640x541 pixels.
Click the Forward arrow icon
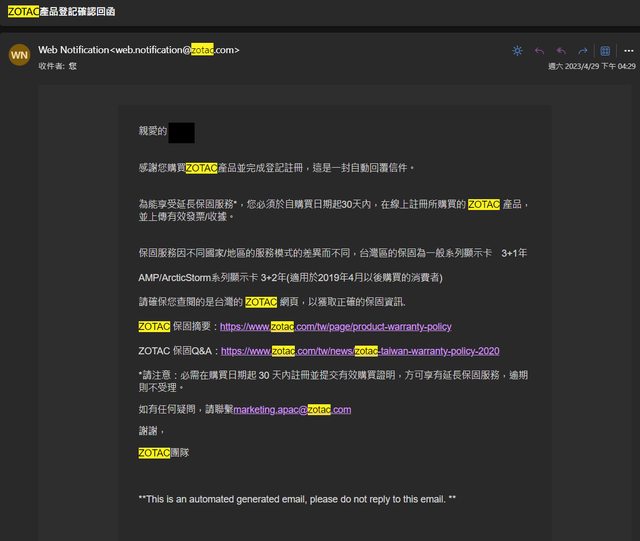tap(582, 50)
